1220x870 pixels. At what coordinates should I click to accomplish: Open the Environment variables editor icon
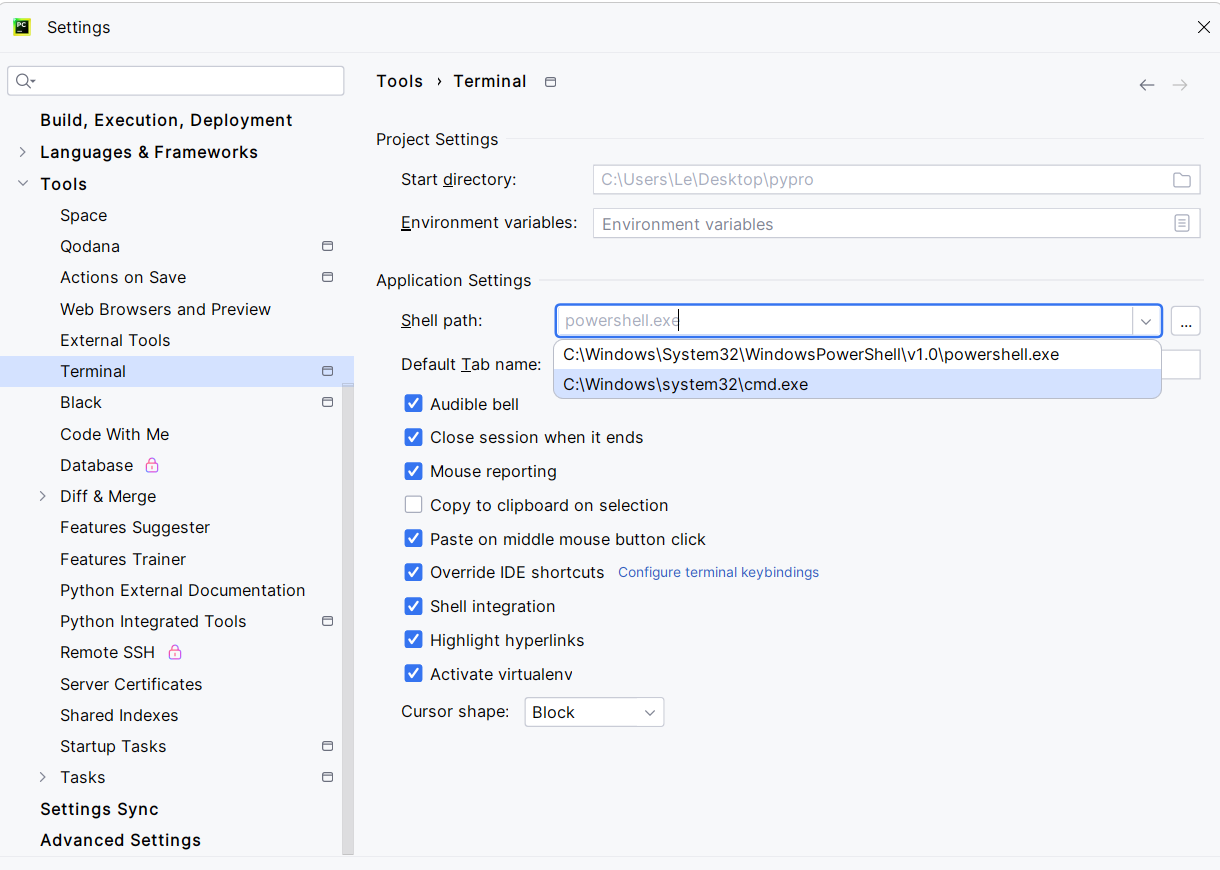1181,224
